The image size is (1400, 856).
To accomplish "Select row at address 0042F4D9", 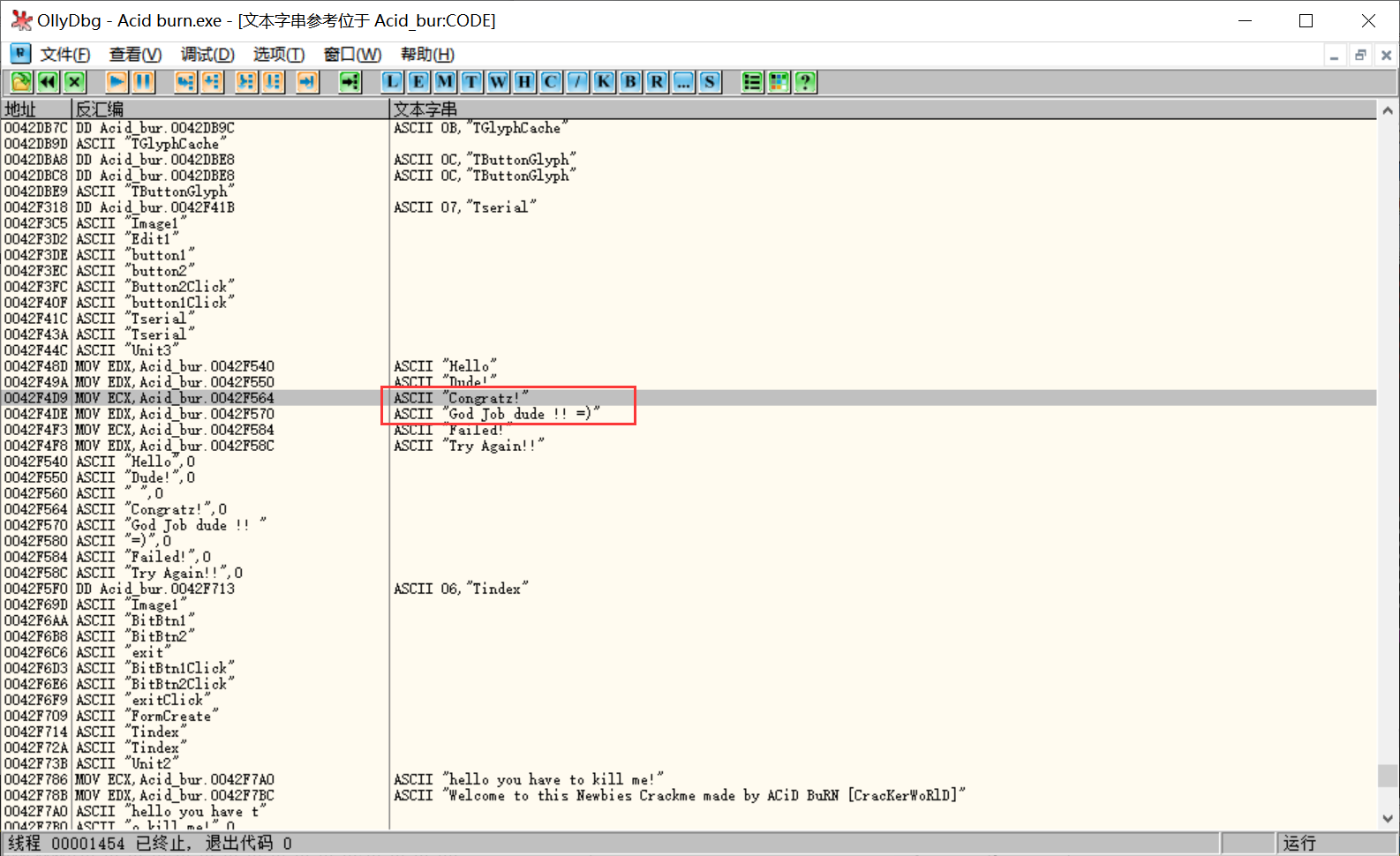I will click(x=689, y=398).
